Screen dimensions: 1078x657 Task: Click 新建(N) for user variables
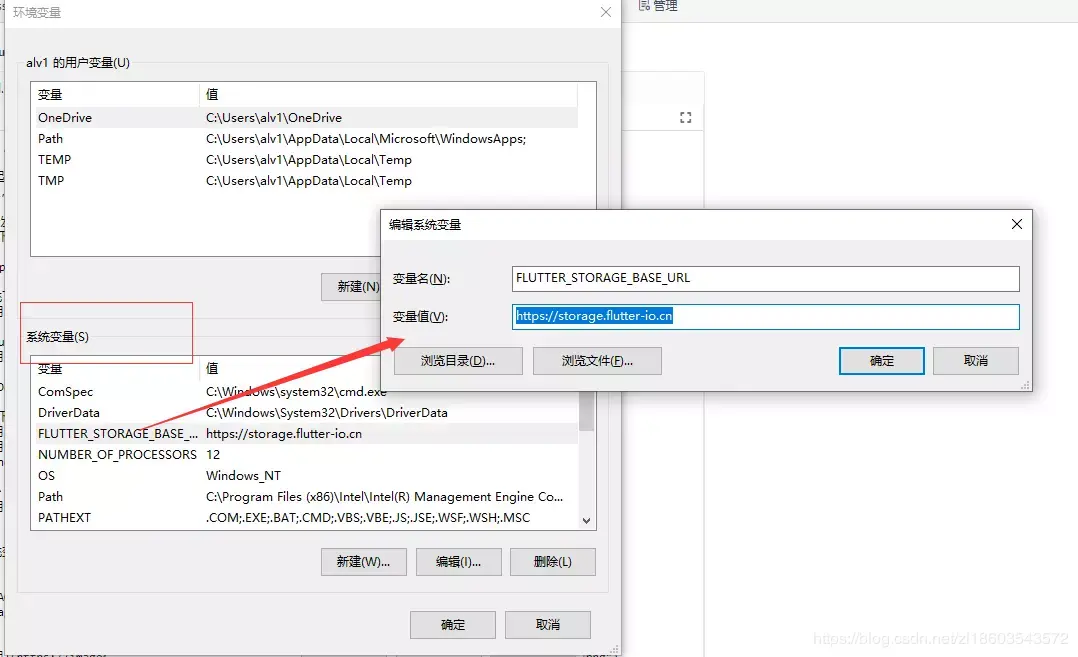tap(351, 287)
